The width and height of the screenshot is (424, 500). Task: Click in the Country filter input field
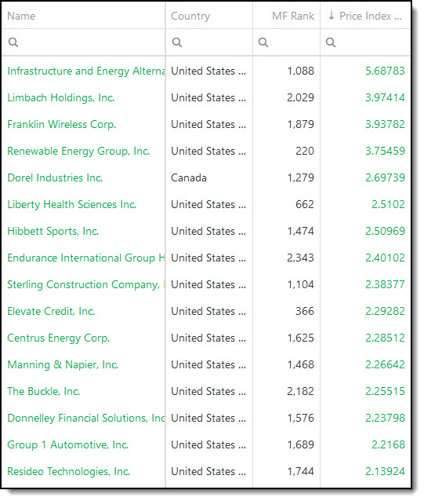click(209, 42)
